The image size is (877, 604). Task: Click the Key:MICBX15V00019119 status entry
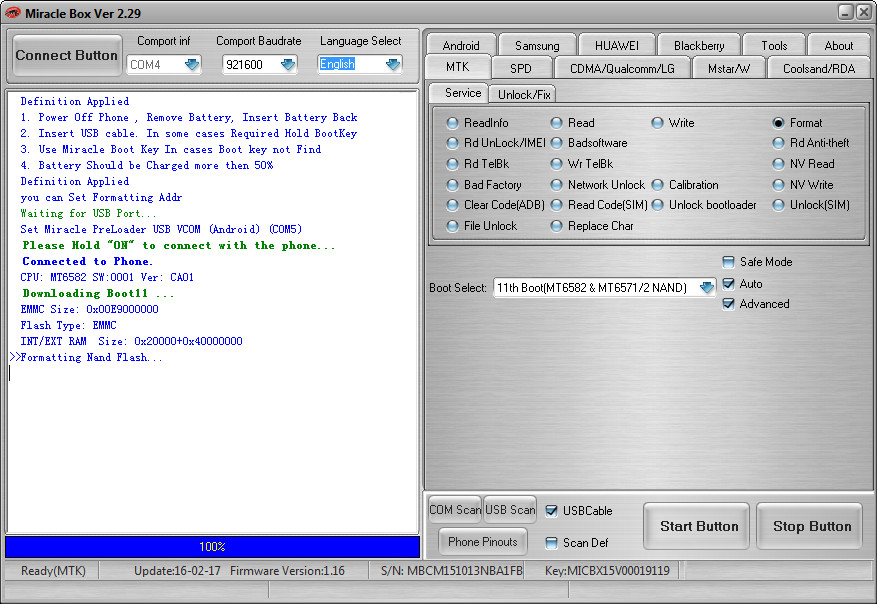click(x=607, y=570)
